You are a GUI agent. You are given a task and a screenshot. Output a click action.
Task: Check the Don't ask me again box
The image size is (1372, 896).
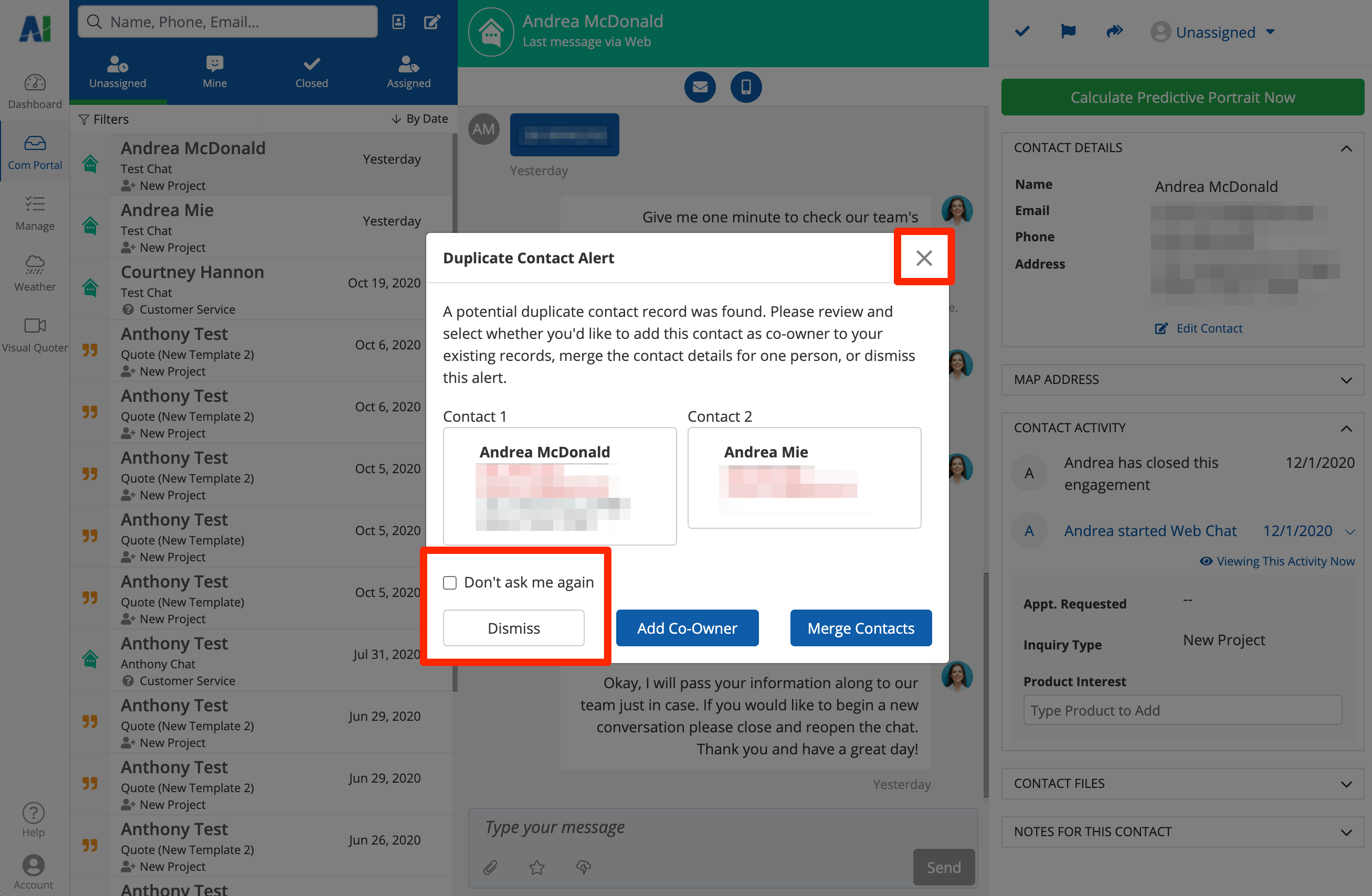pyautogui.click(x=450, y=582)
